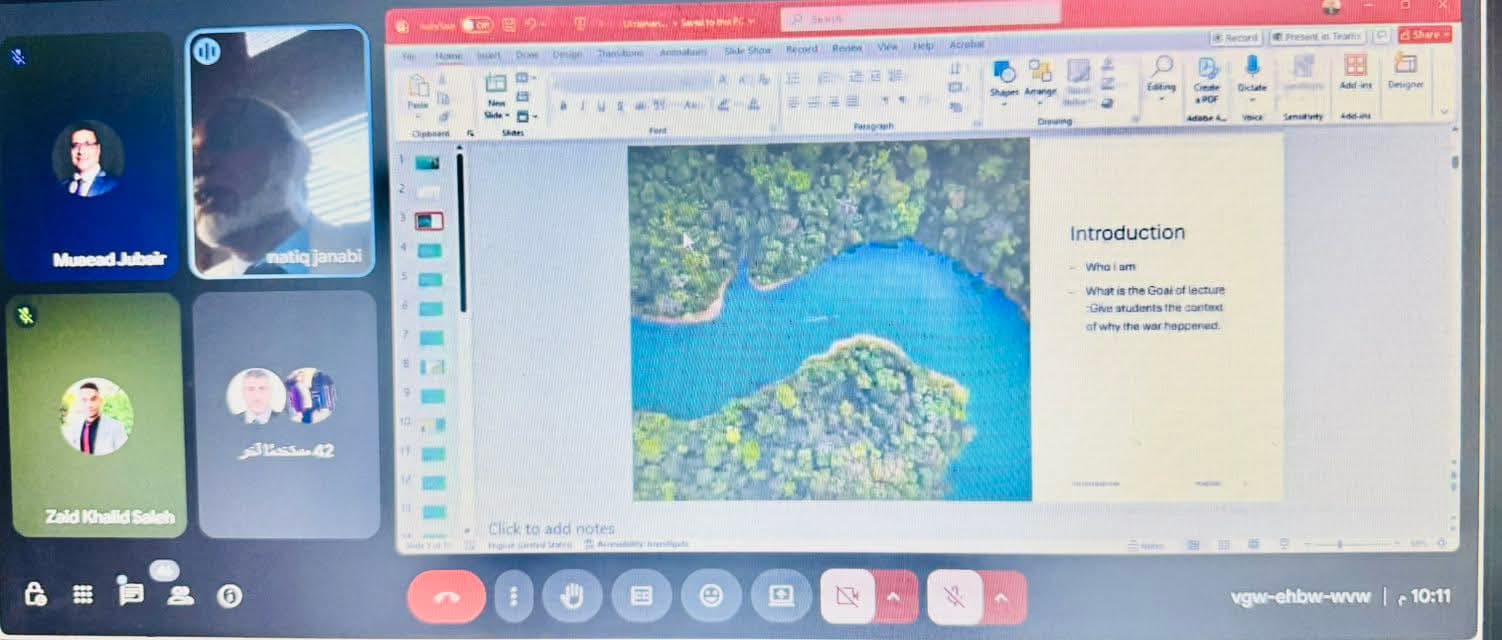Open the Shapes dropdown
Viewport: 1502px width, 640px height.
1003,78
